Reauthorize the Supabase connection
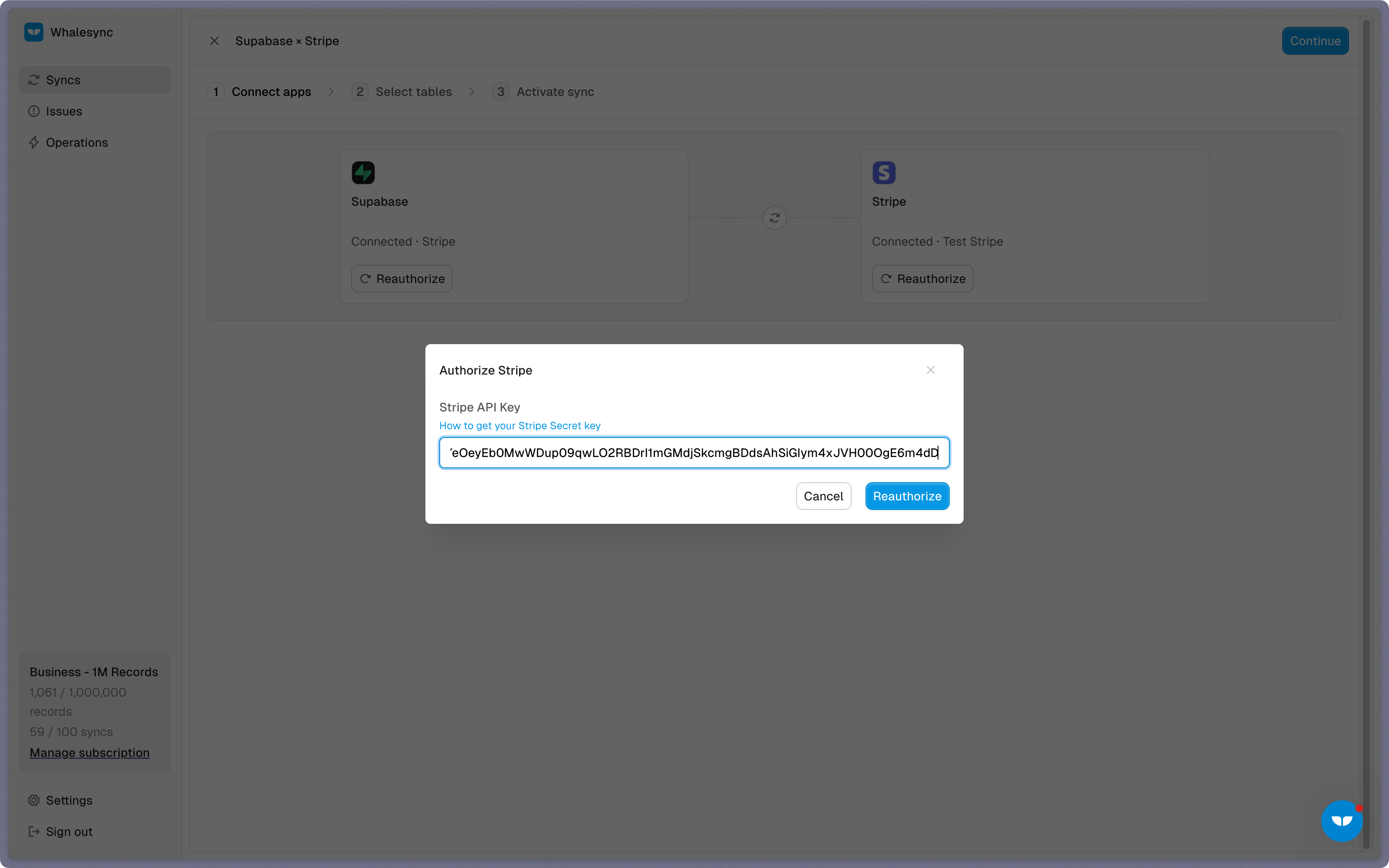Screen dimensions: 1389x868 [402, 279]
